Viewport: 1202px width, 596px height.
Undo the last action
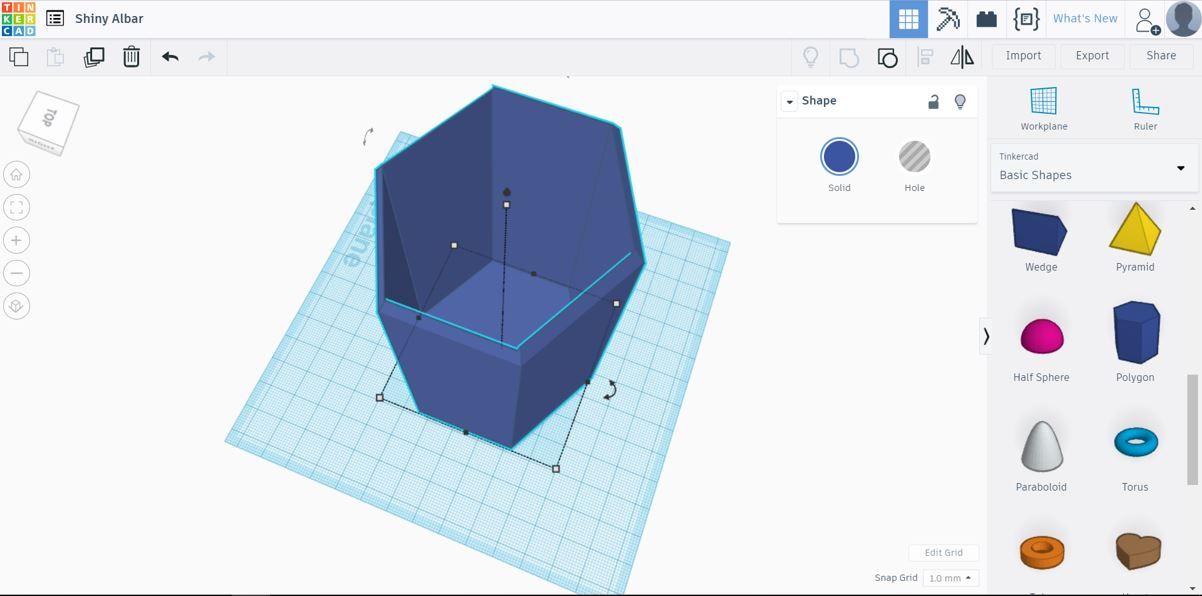click(x=169, y=57)
